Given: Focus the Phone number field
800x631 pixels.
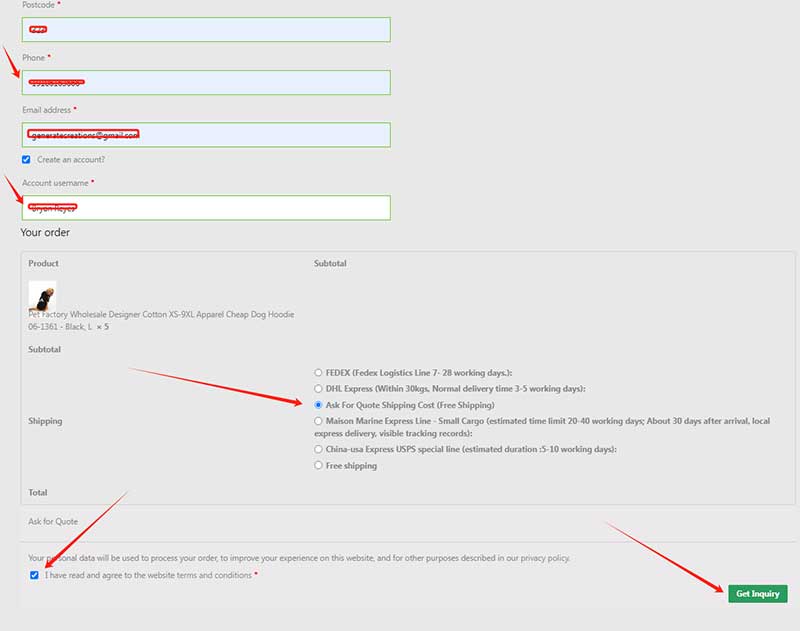Looking at the screenshot, I should [206, 82].
